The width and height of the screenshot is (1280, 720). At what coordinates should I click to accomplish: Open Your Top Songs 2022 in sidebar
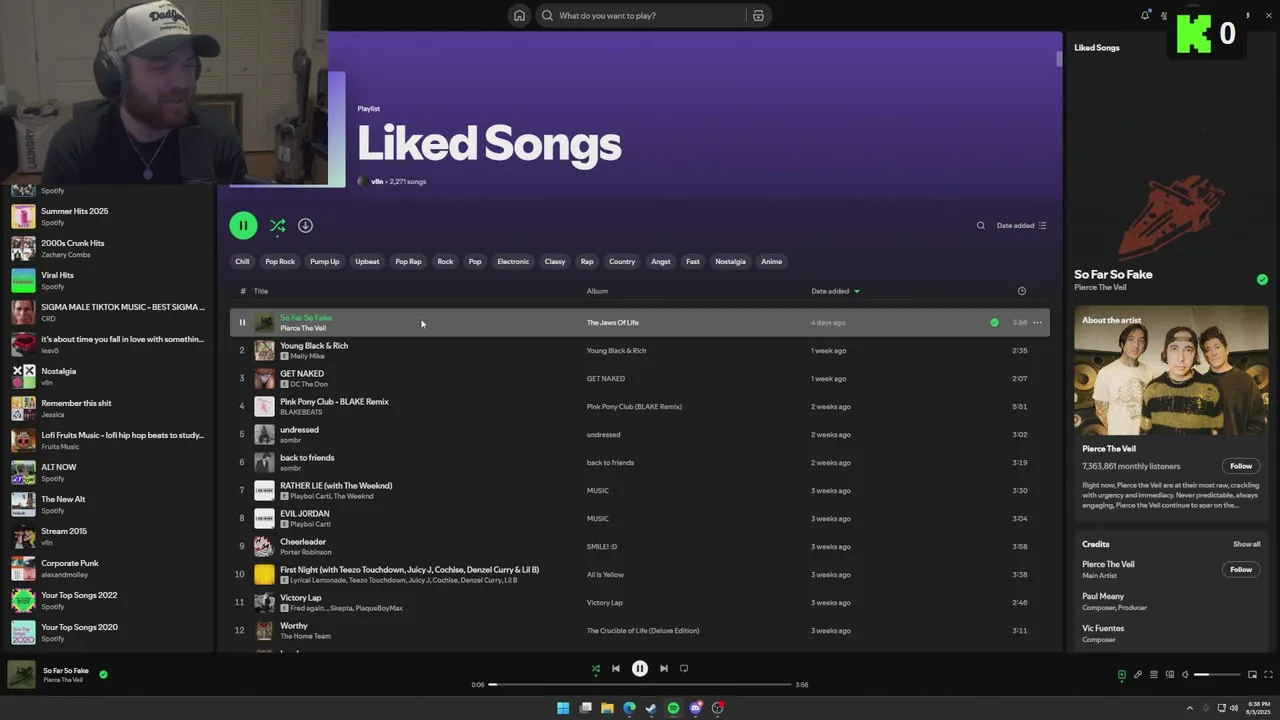coord(107,600)
